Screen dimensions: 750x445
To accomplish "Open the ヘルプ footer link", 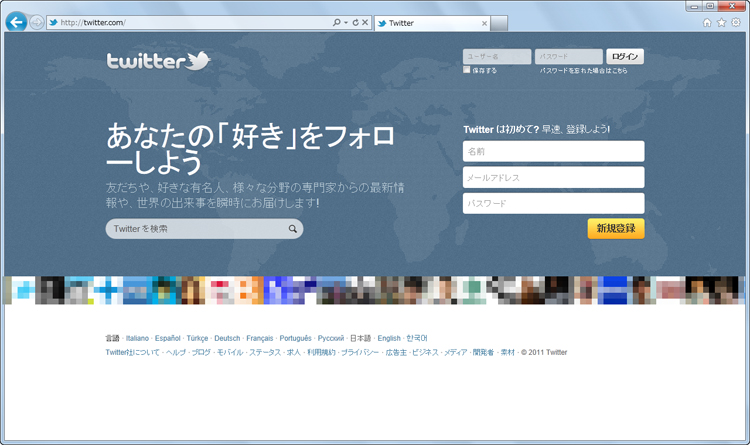I will pos(176,352).
